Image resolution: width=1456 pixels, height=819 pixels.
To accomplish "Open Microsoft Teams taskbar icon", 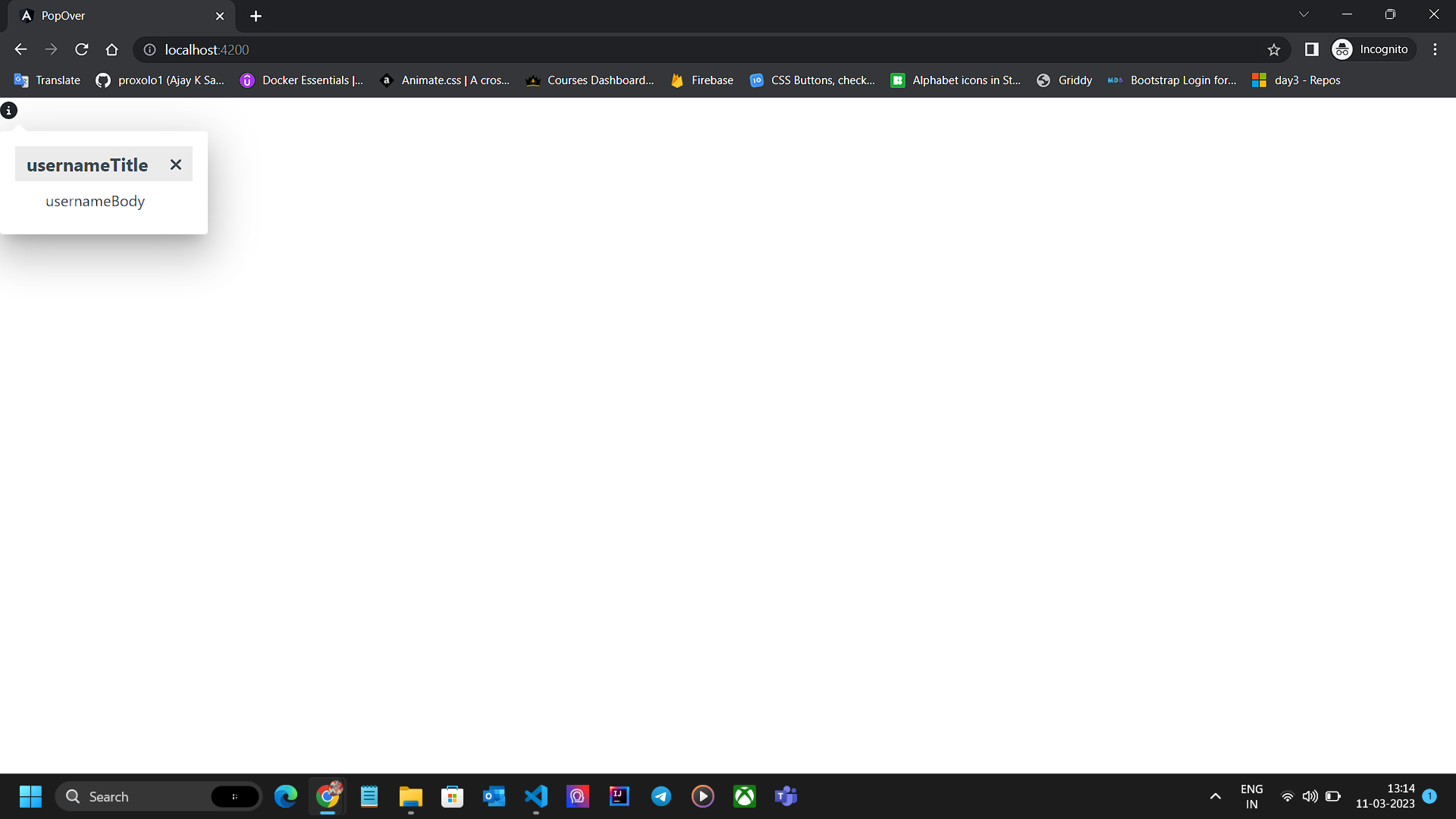I will pyautogui.click(x=786, y=796).
